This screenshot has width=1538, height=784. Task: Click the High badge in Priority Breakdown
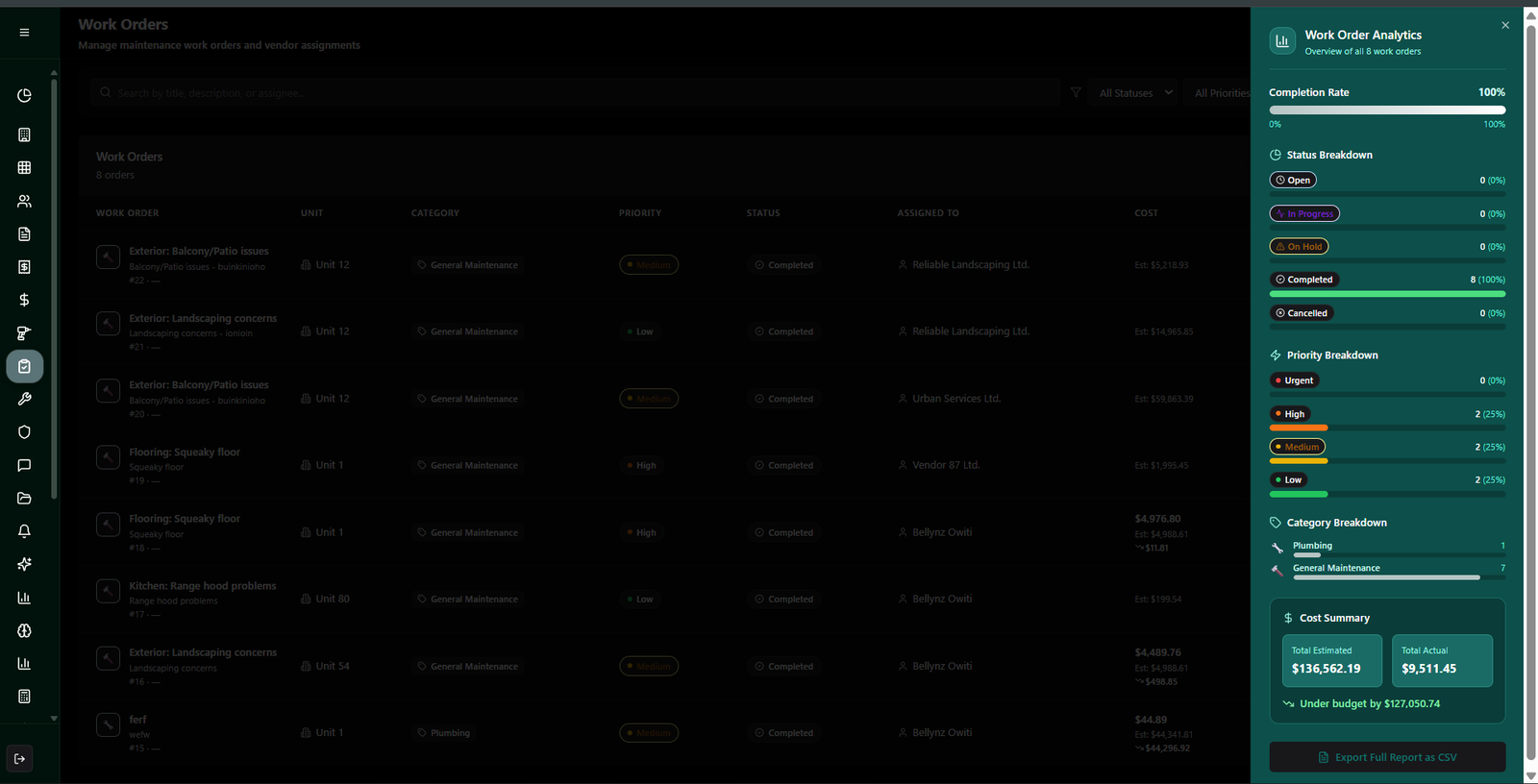(1290, 414)
